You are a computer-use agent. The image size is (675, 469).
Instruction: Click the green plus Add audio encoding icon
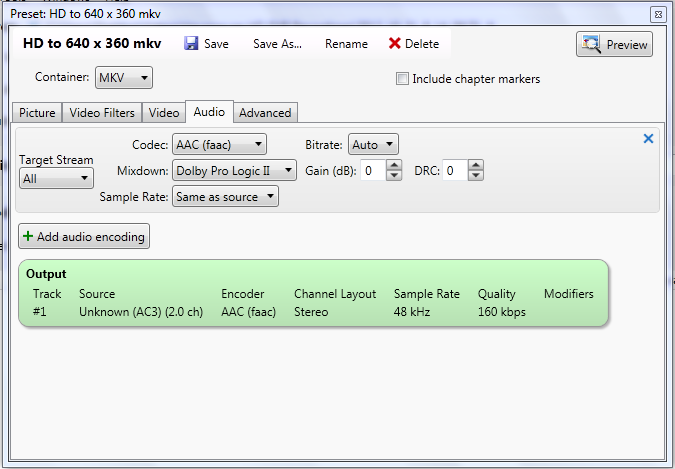point(28,236)
